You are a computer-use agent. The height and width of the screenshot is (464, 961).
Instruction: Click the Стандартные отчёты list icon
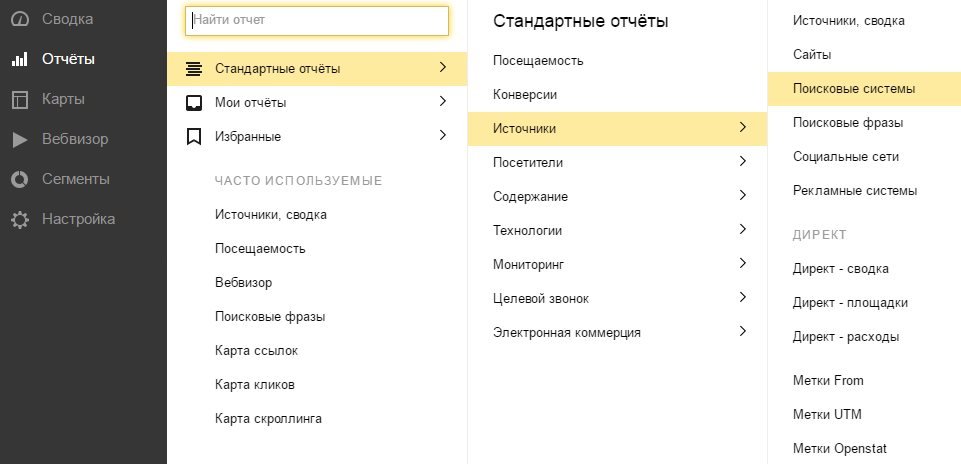[194, 69]
